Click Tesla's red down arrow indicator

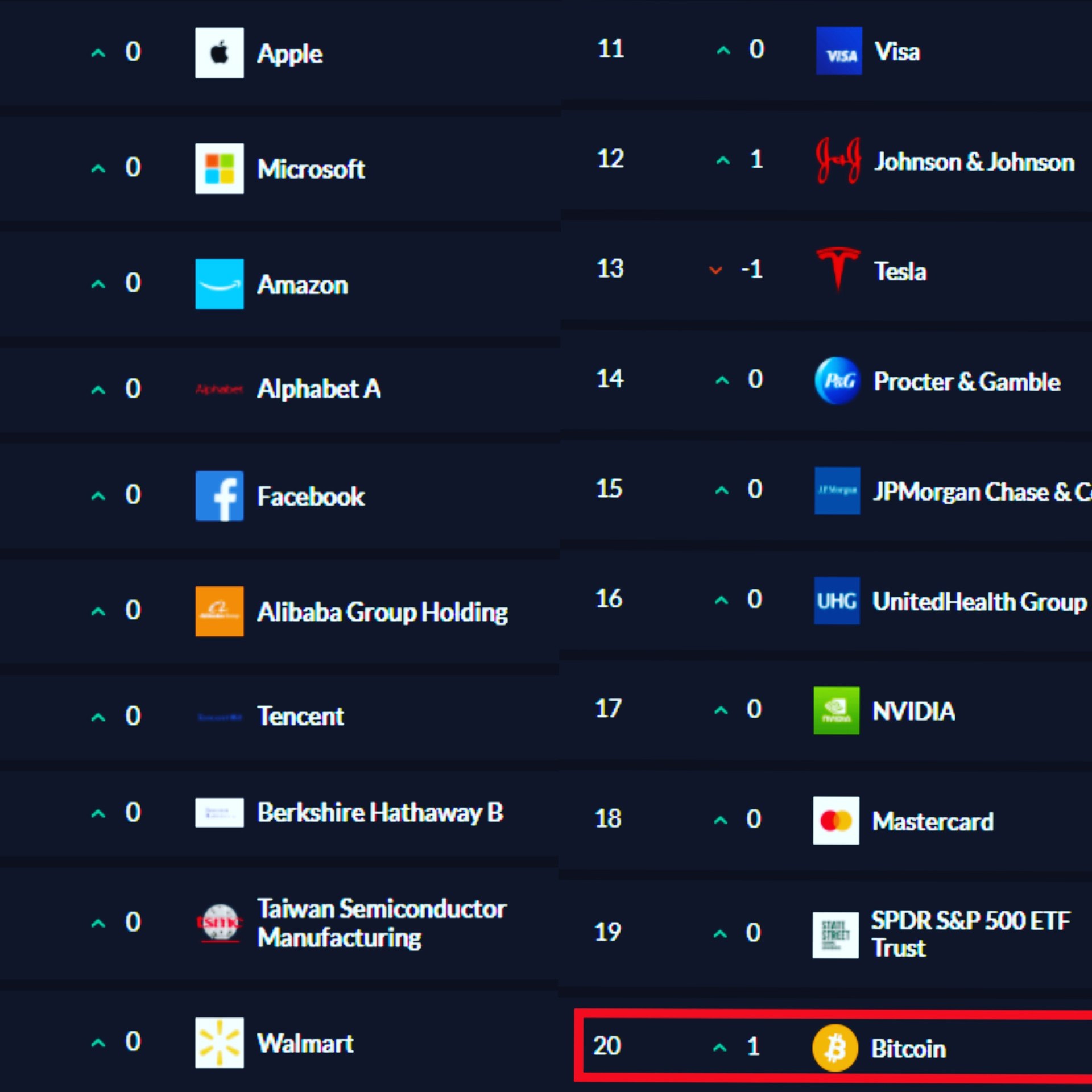pos(715,270)
